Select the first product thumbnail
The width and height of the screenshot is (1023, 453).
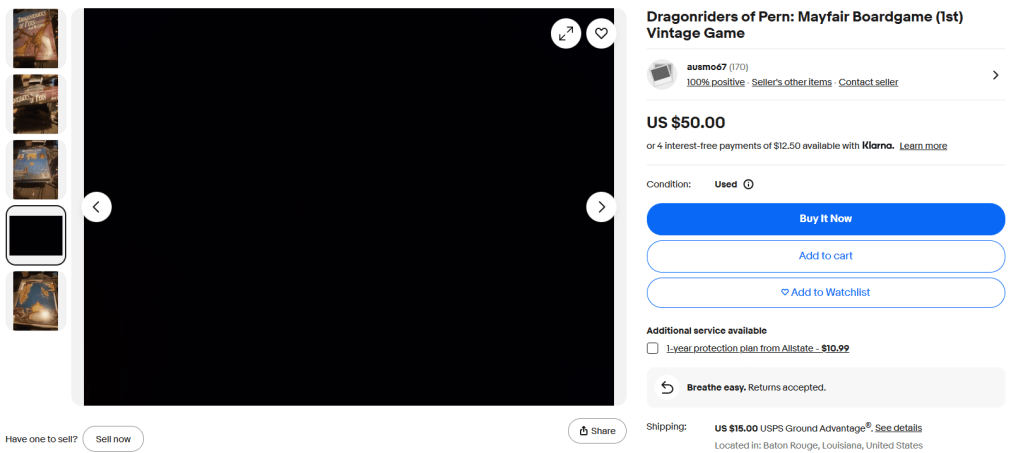[36, 38]
